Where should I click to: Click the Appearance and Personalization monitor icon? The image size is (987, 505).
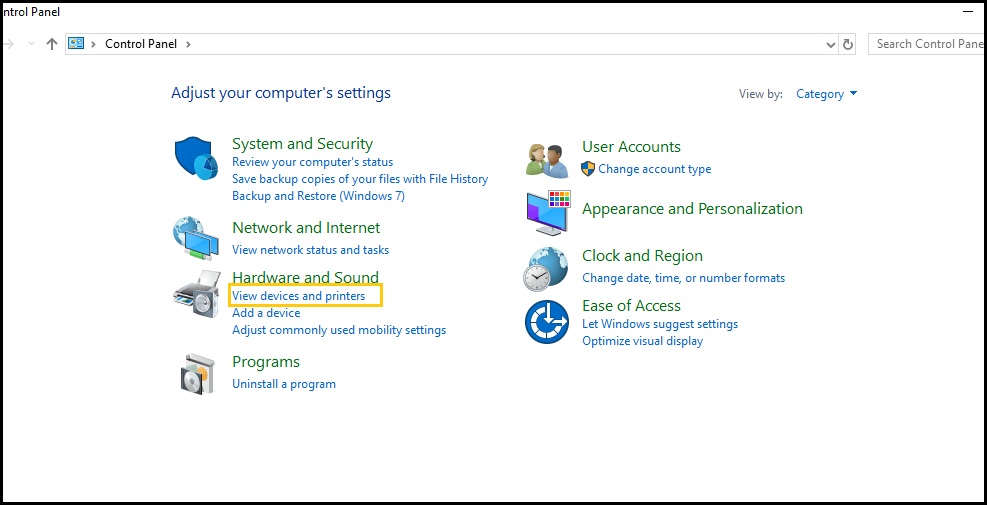pyautogui.click(x=547, y=211)
